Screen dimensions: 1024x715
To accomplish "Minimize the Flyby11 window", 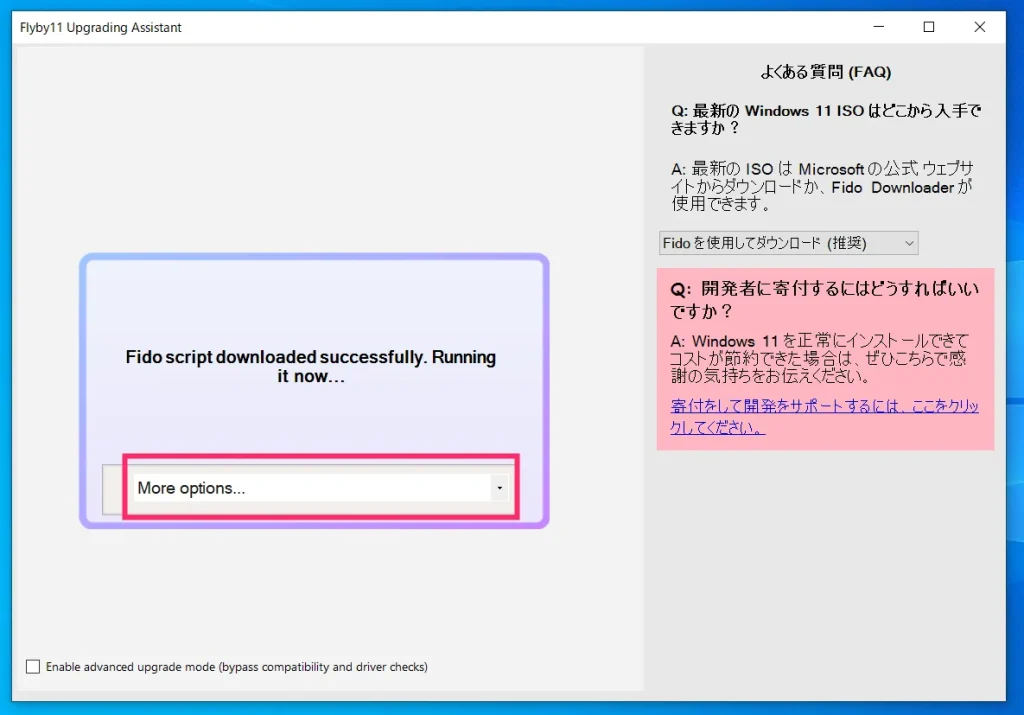I will point(878,27).
